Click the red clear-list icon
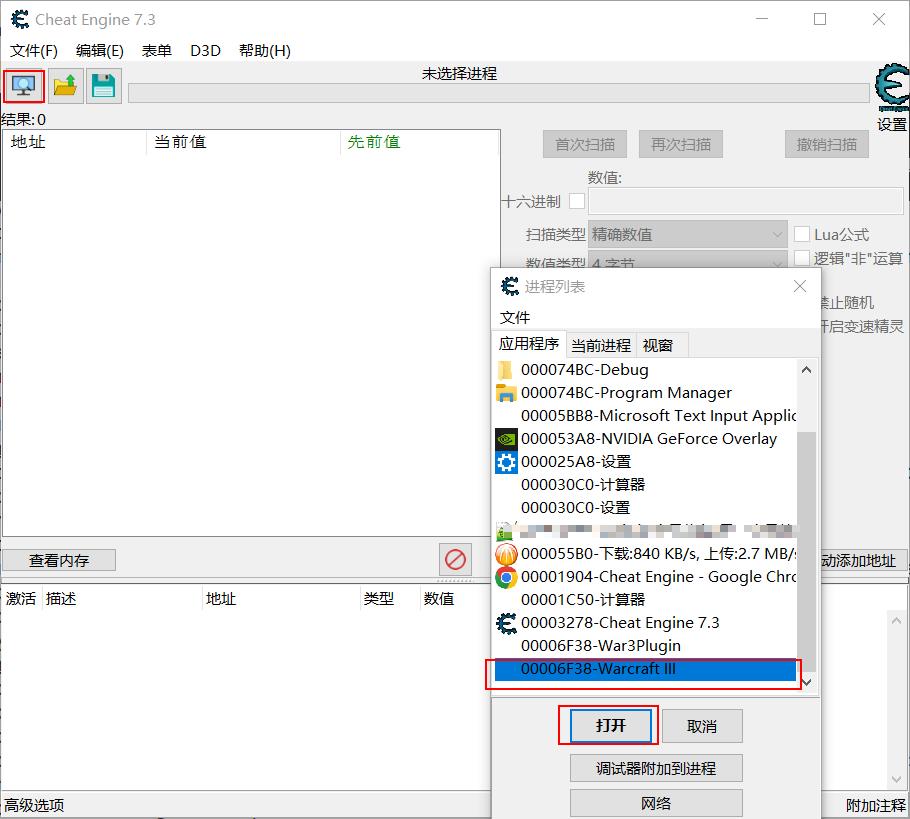The width and height of the screenshot is (910, 819). tap(455, 560)
